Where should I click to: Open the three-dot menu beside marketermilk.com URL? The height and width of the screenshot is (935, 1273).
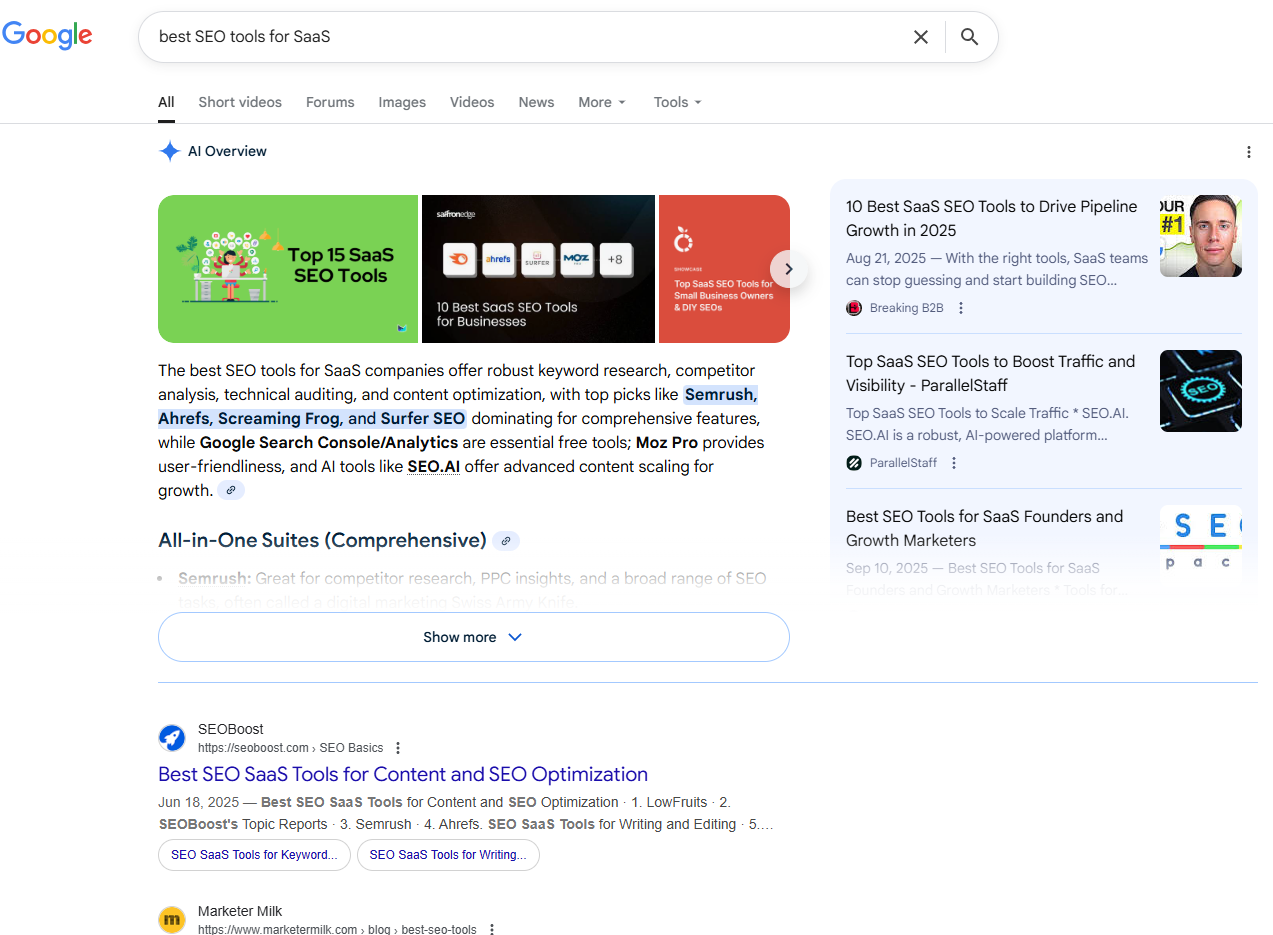491,929
